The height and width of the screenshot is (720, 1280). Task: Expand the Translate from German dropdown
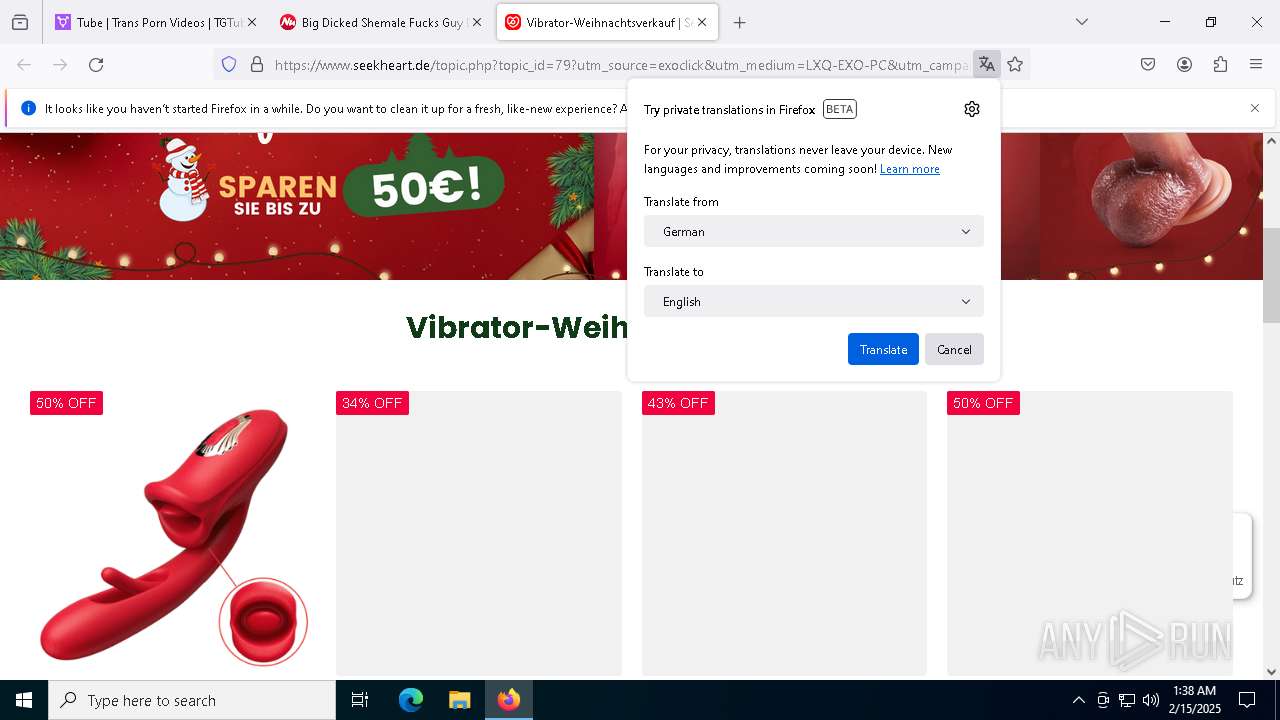point(814,231)
